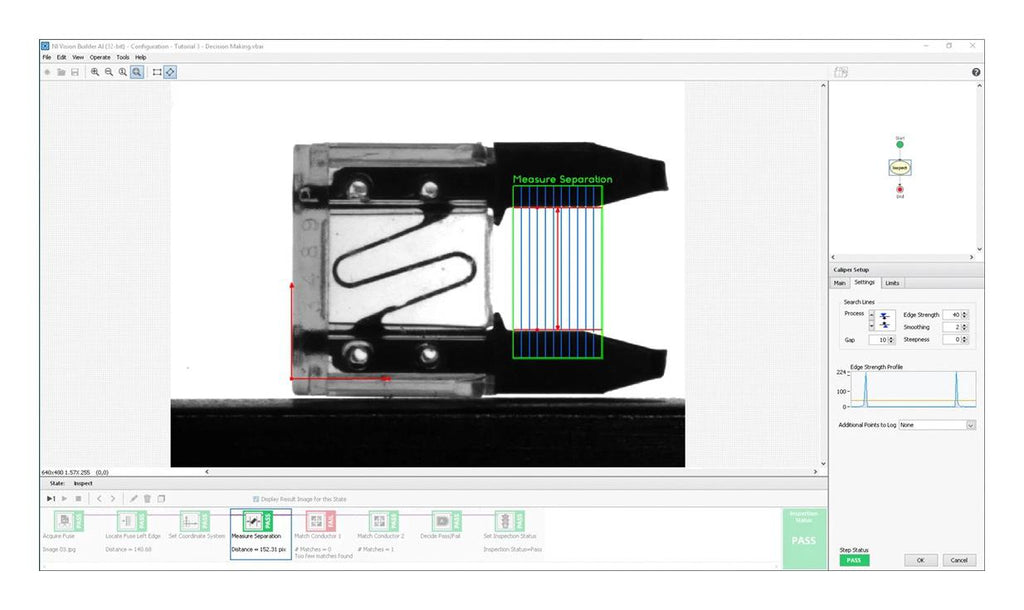This screenshot has width=1024, height=610.
Task: Select the zoom-to-fit magnifier tool
Action: point(136,72)
